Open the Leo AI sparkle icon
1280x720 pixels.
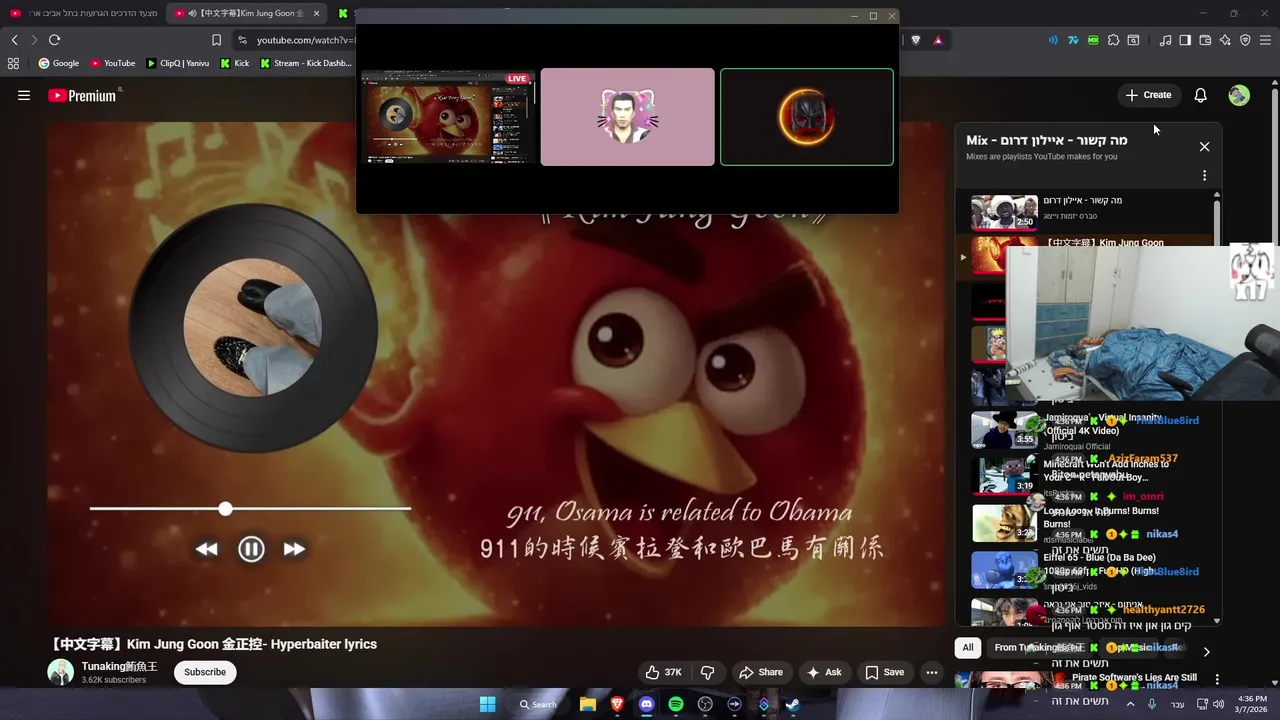(x=1225, y=40)
